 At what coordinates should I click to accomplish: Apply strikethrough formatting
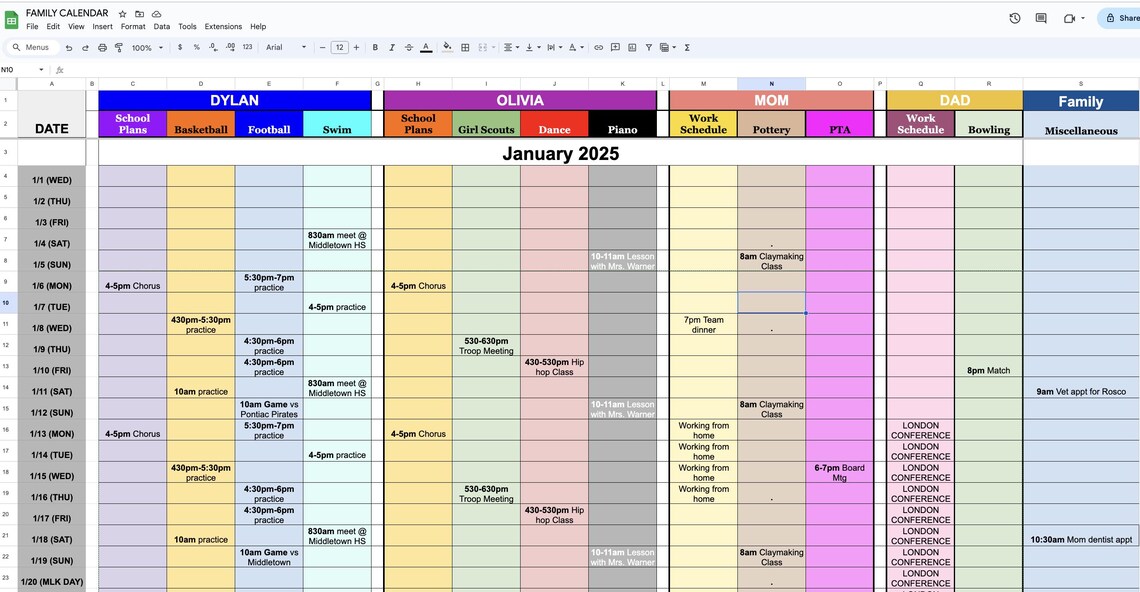point(408,47)
